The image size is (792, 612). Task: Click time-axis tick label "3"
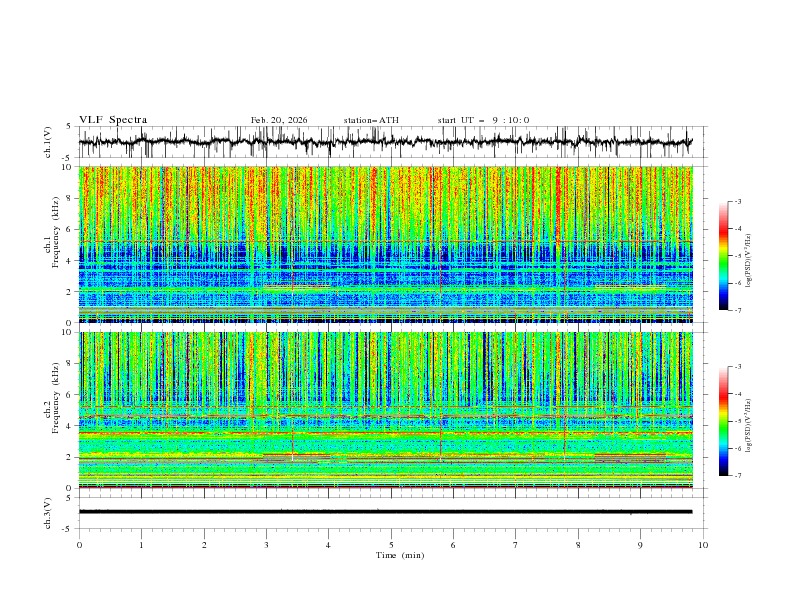coord(266,545)
